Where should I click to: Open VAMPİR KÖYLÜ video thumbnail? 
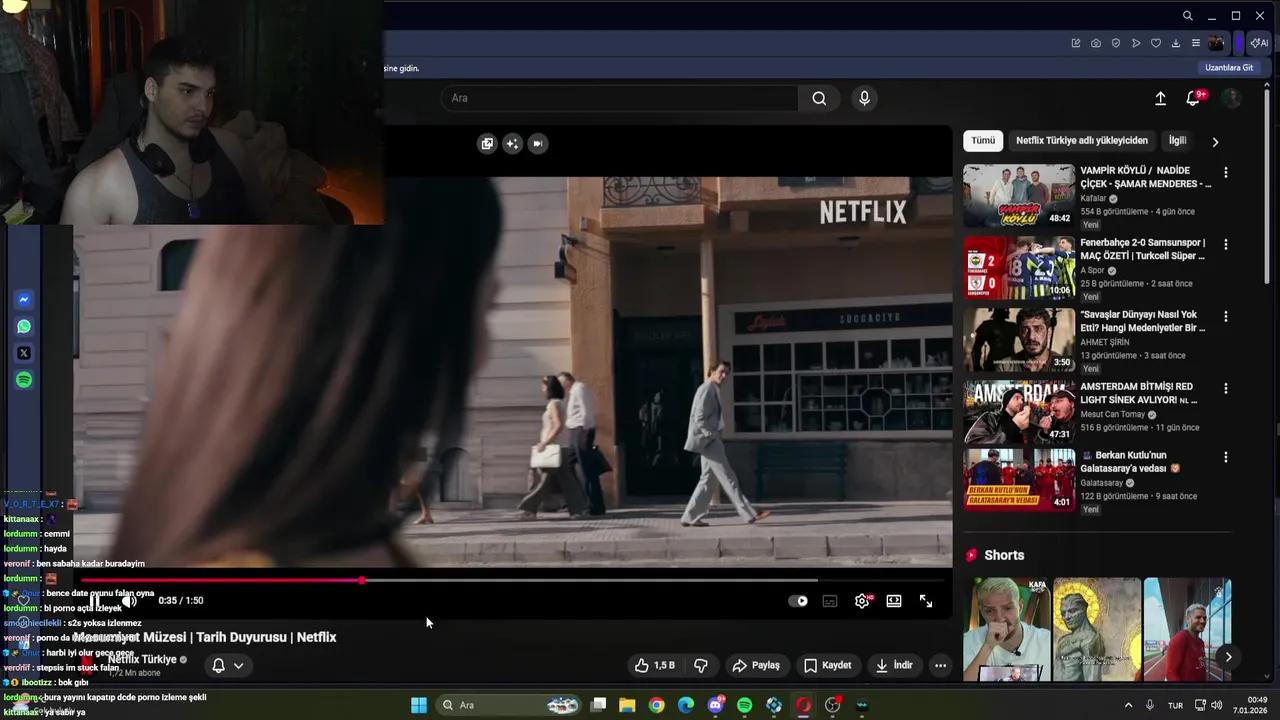(1019, 196)
